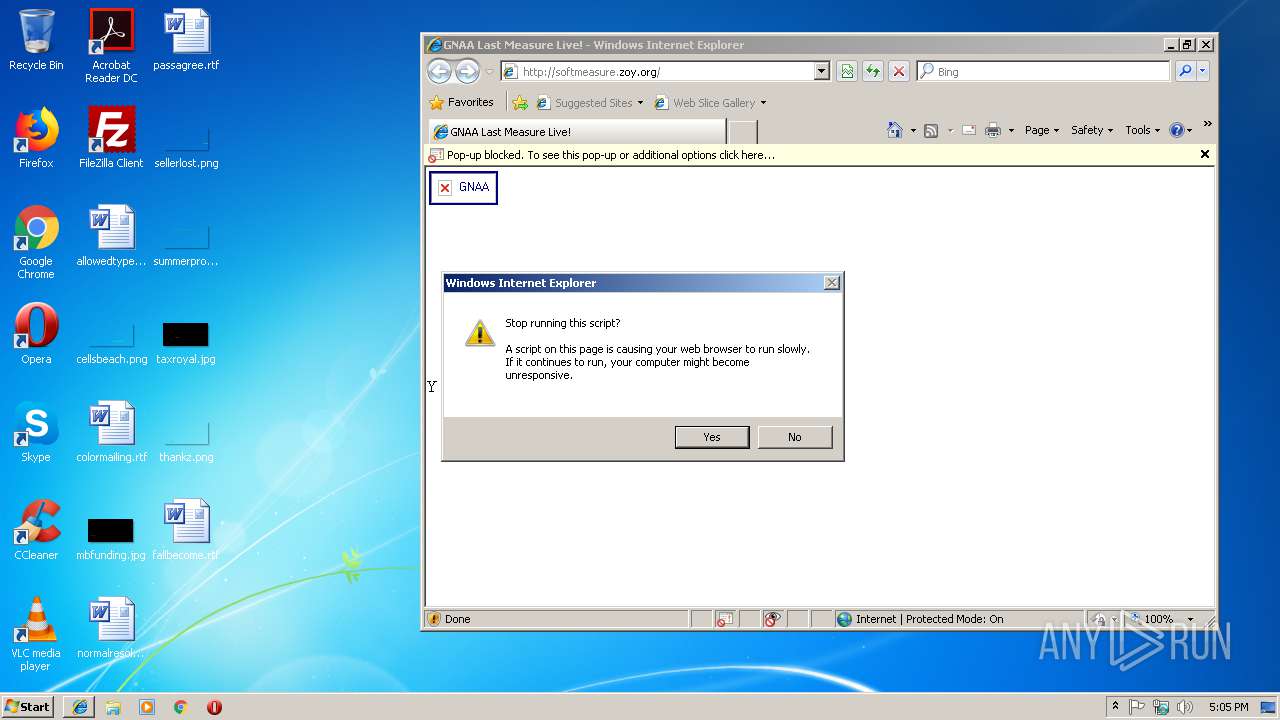Click the pop-up blocker status bar icon
This screenshot has height=720, width=1280.
pos(725,619)
